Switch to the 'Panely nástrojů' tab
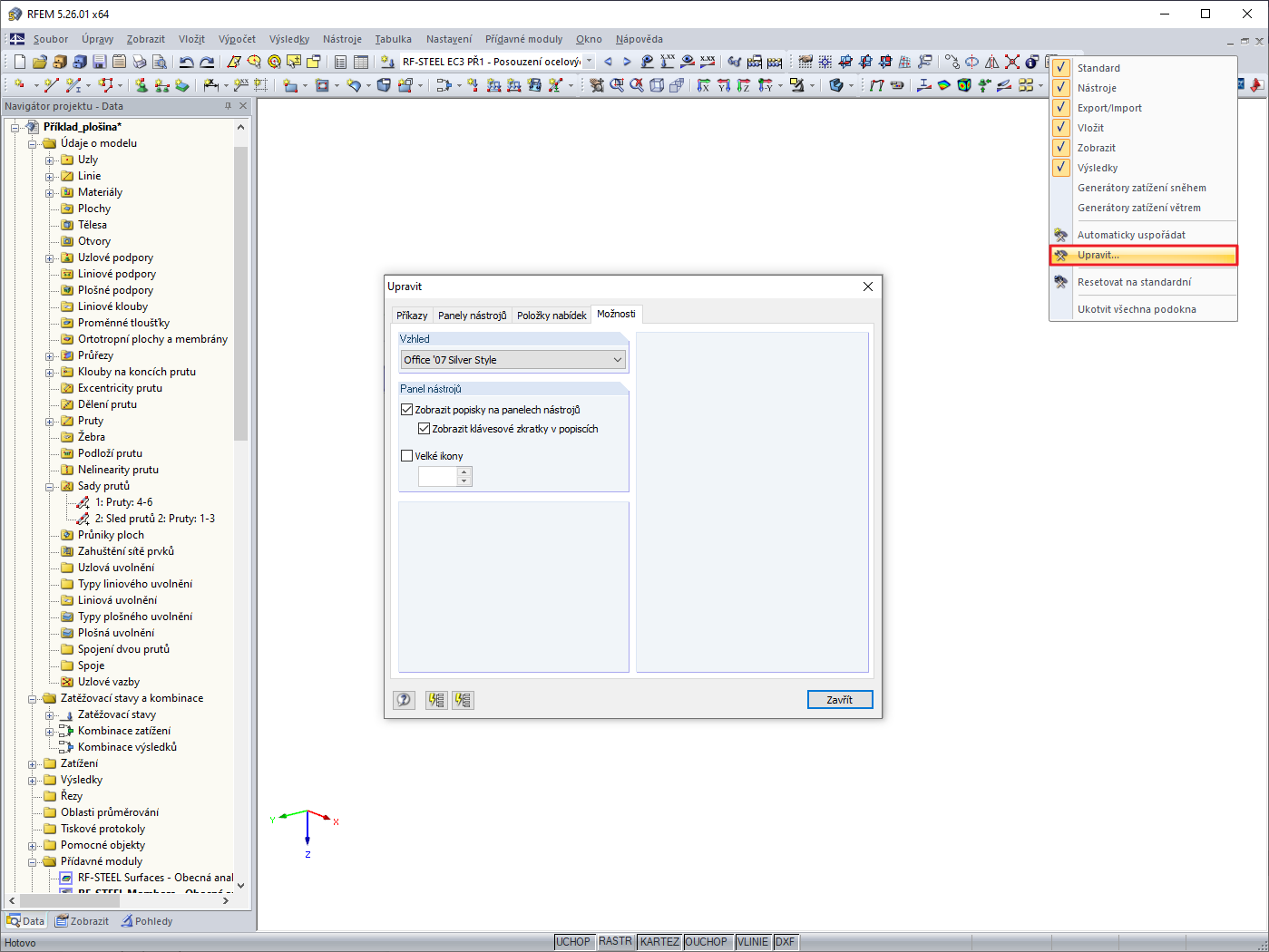1269x952 pixels. [472, 316]
